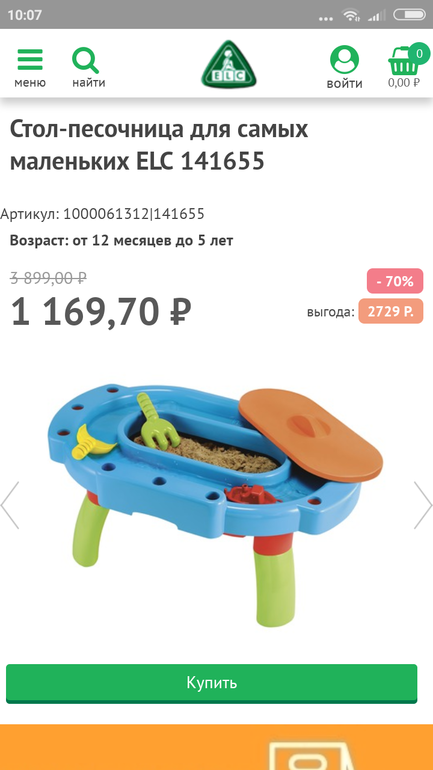The height and width of the screenshot is (770, 433).
Task: Tap the price 1 169,70 ₽
Action: point(101,312)
